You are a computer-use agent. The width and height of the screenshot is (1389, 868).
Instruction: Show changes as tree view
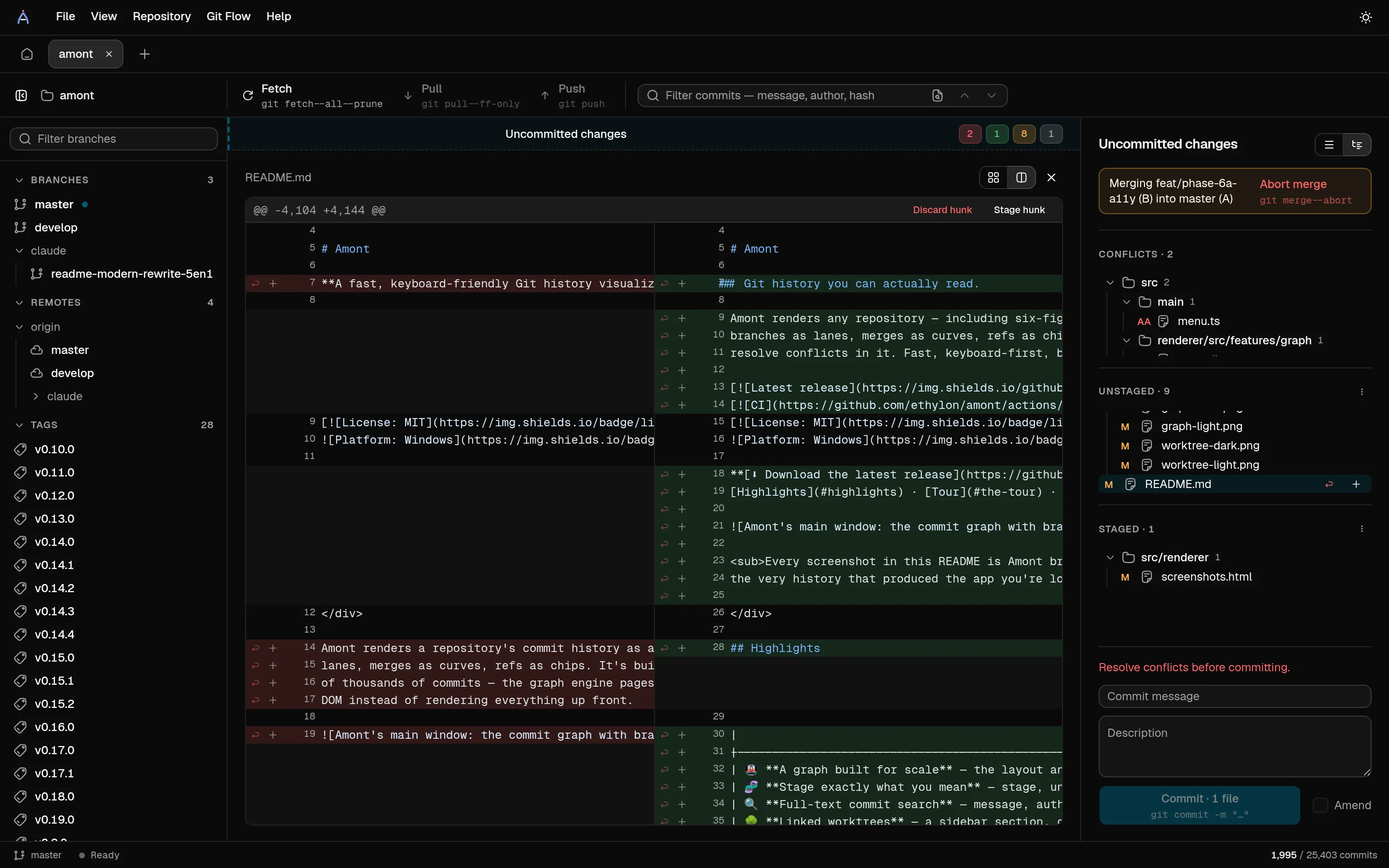[x=1357, y=145]
